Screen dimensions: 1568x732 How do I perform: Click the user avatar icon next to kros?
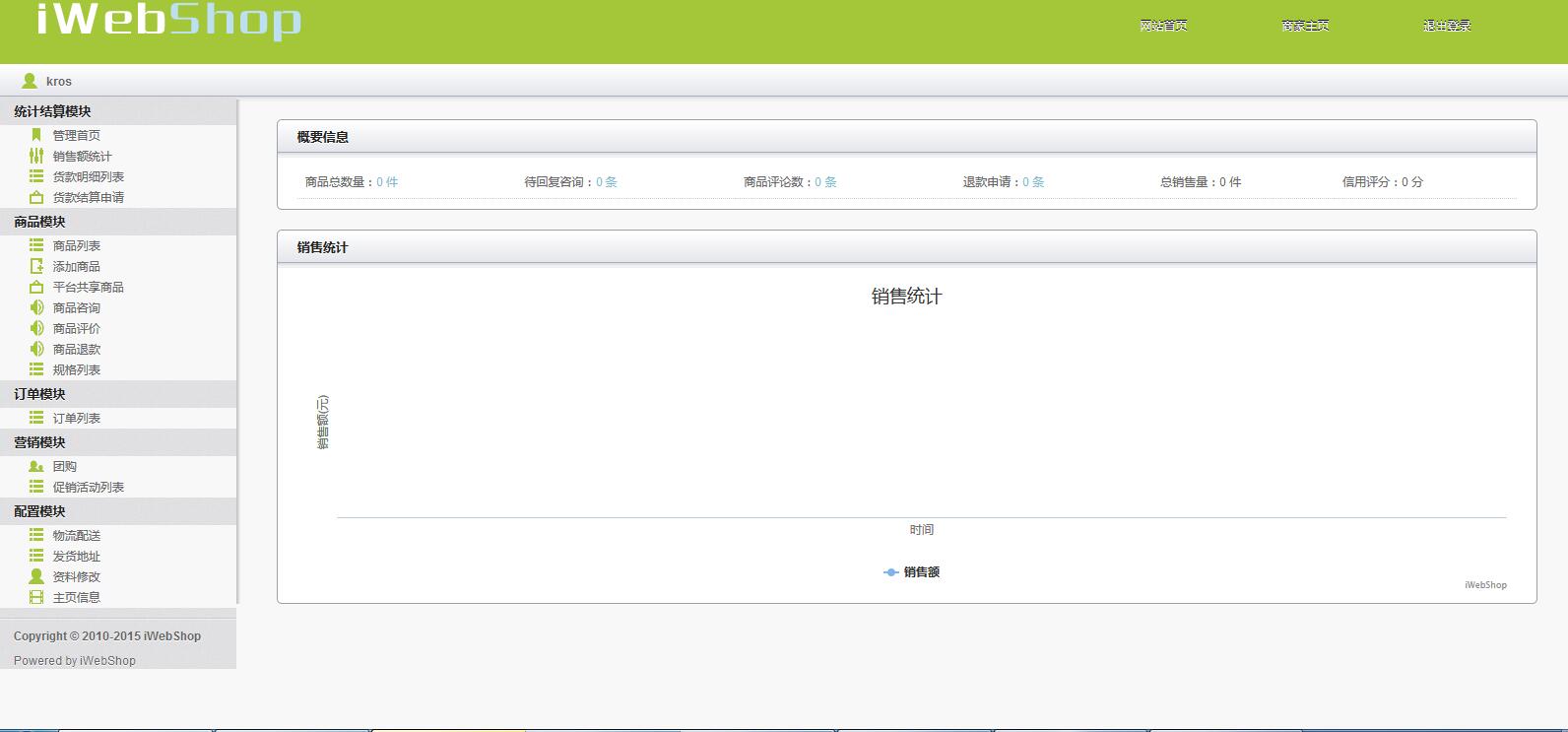tap(30, 81)
